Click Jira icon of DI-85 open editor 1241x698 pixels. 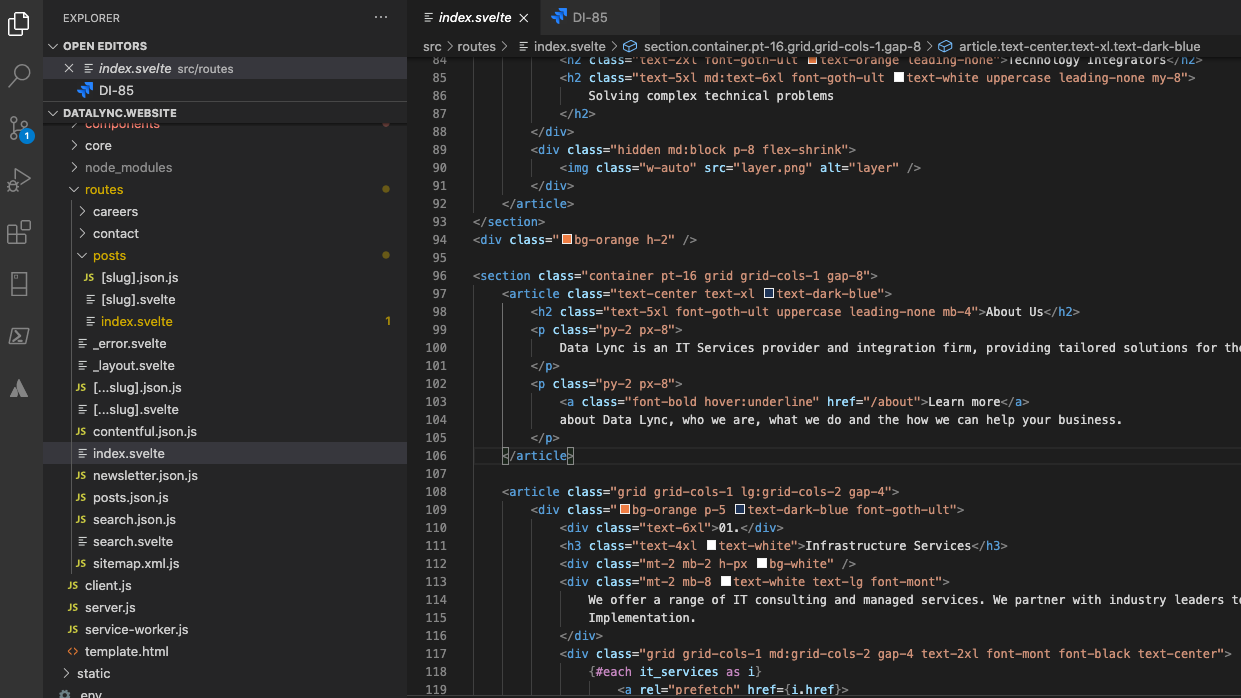(x=86, y=90)
